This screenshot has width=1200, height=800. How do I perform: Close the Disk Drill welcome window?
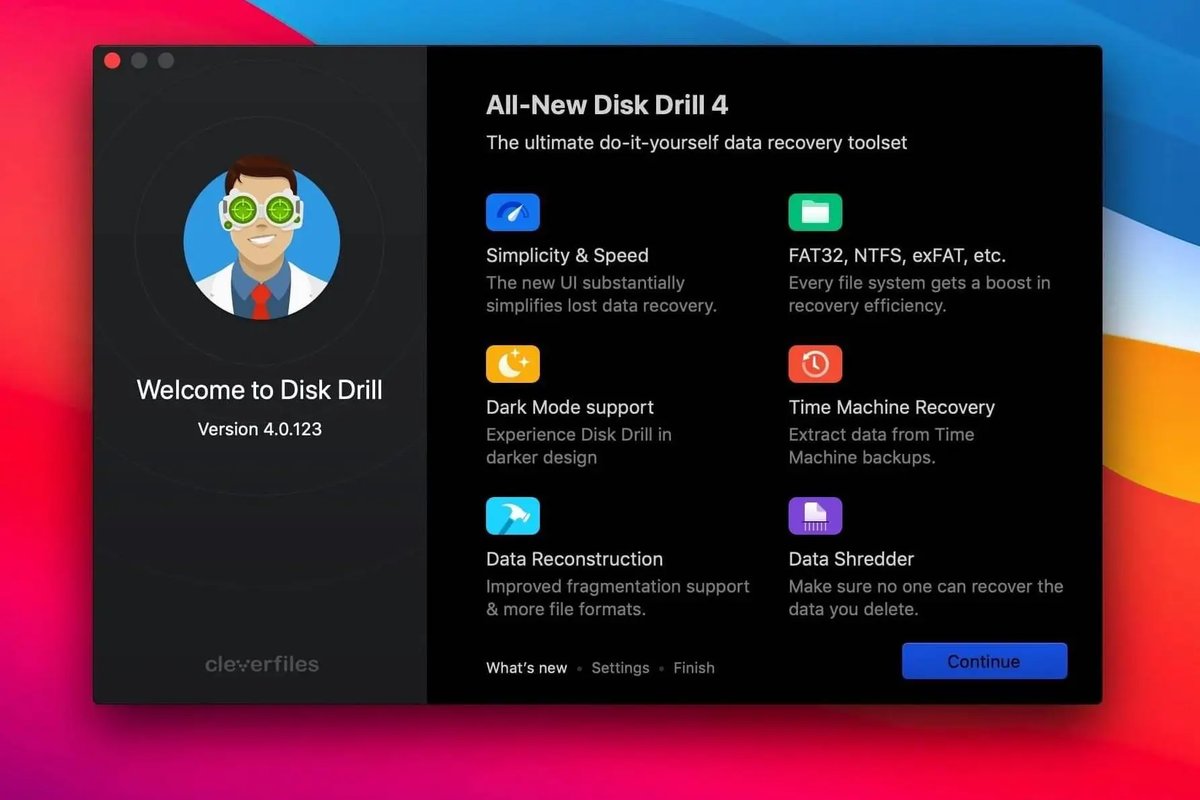pyautogui.click(x=112, y=61)
